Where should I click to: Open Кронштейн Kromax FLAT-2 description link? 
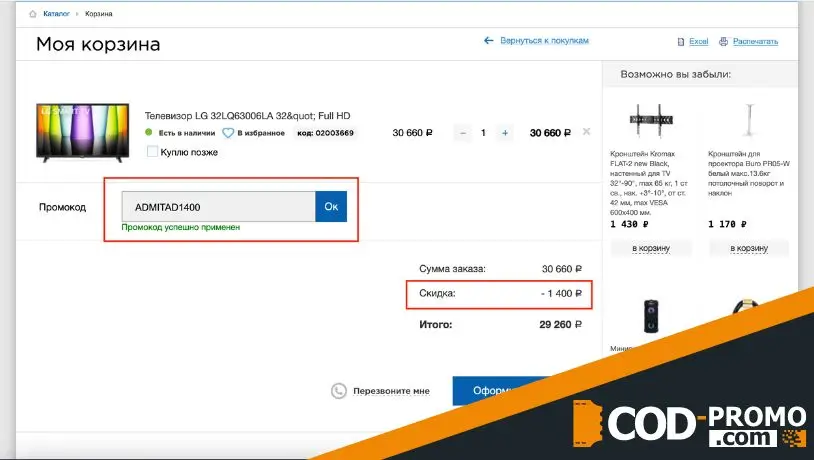(649, 183)
